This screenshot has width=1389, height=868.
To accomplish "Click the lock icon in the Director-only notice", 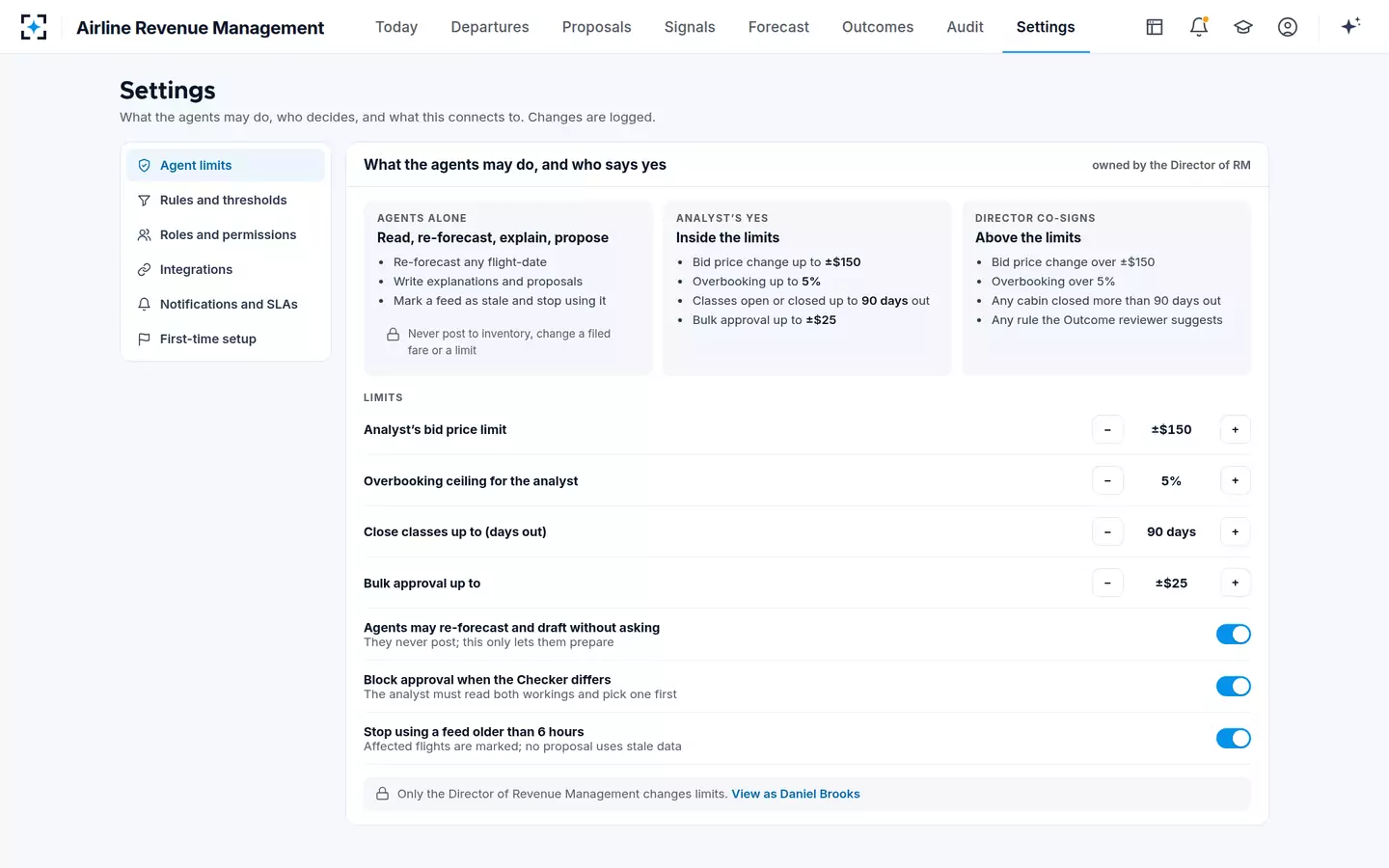I will pyautogui.click(x=383, y=794).
